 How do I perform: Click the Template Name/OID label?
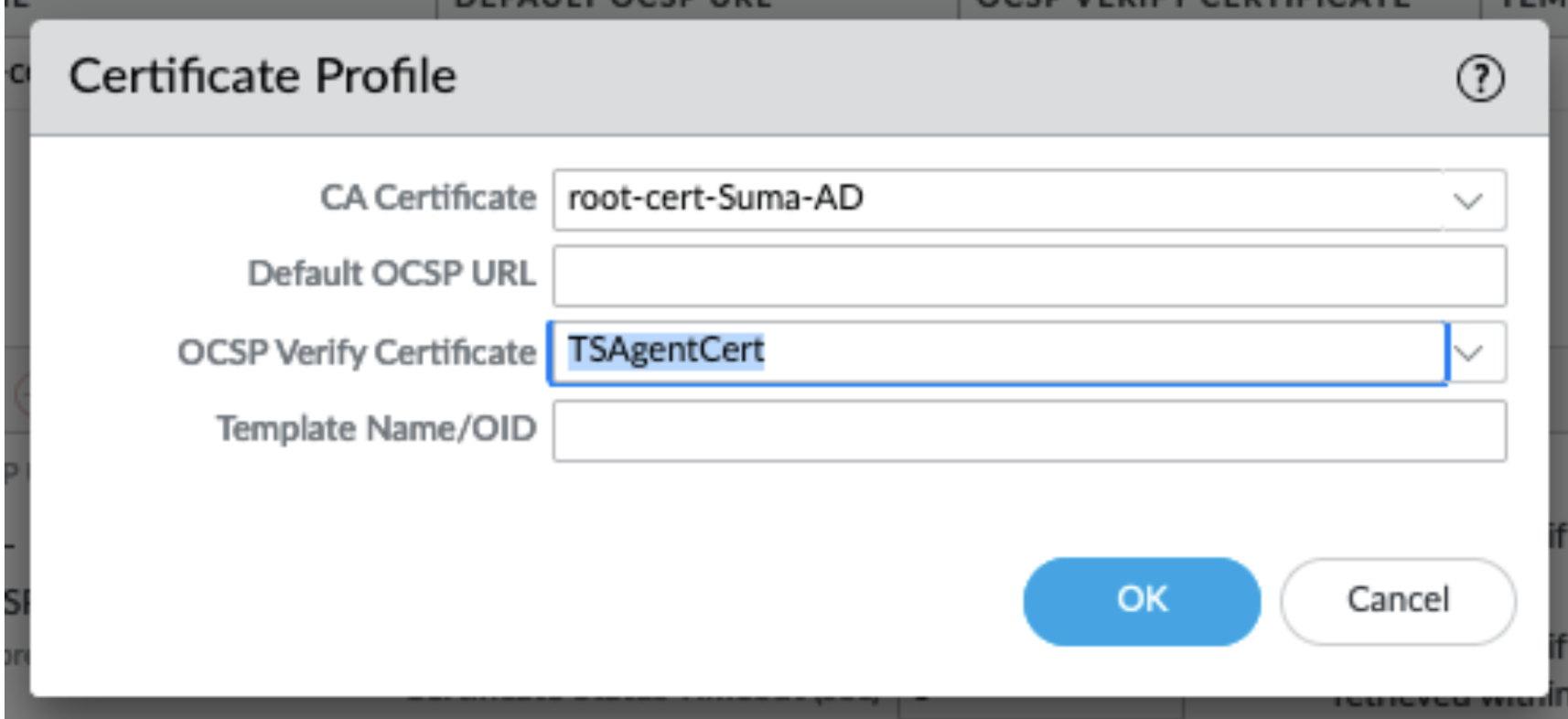tap(376, 429)
